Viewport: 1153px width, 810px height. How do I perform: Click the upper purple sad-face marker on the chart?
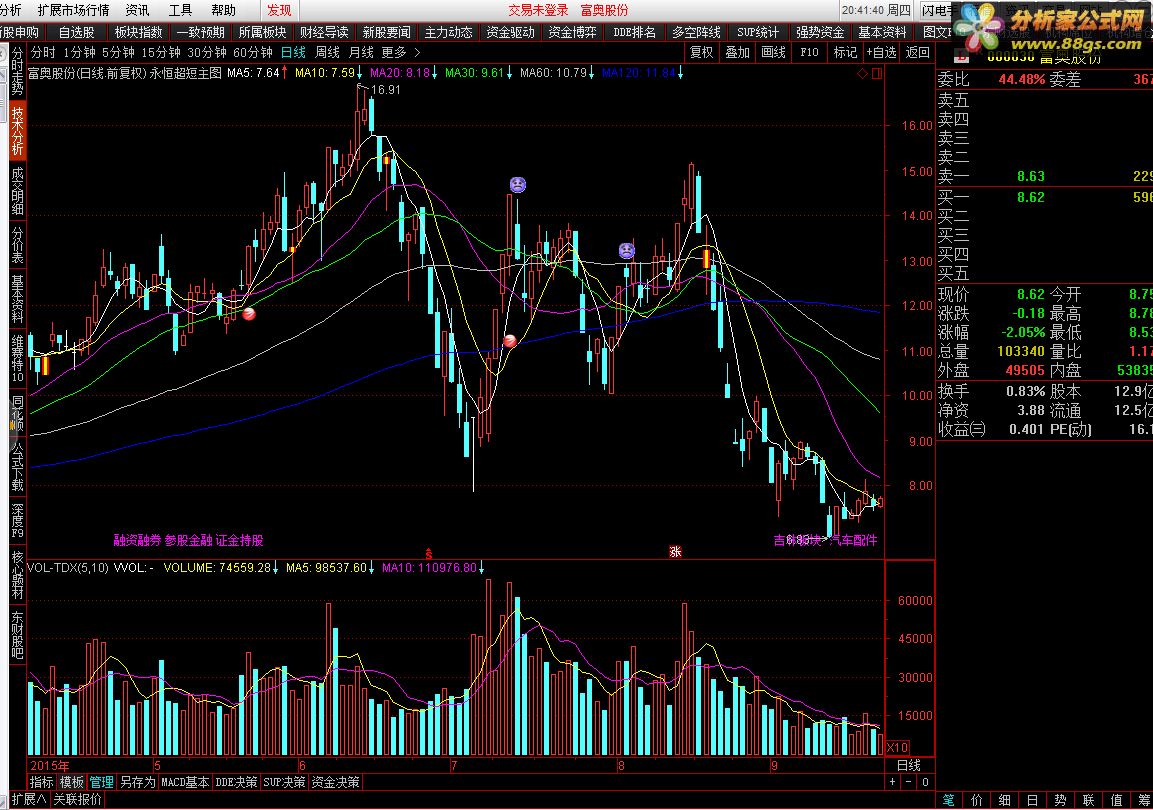(x=518, y=184)
